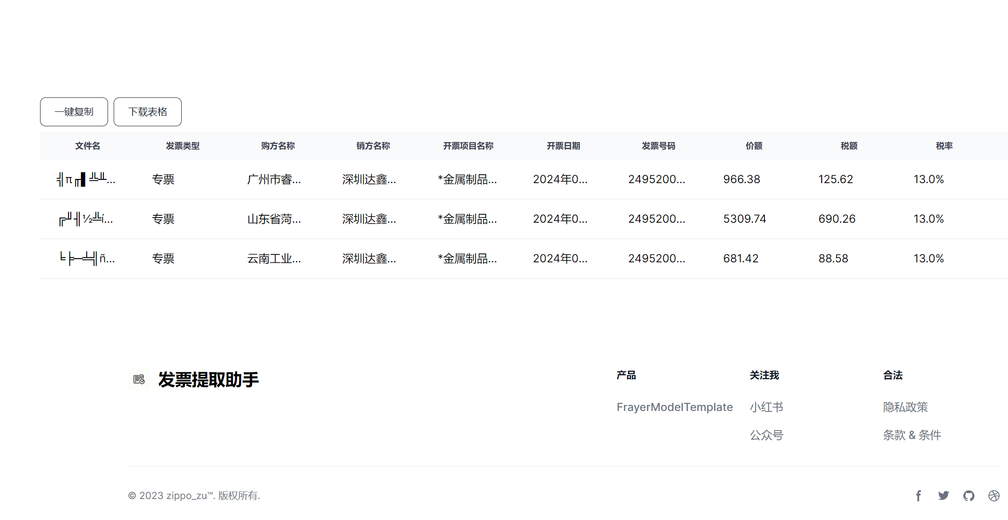Select the price cell 966.38
Screen dimensions: 1008x520
click(741, 179)
